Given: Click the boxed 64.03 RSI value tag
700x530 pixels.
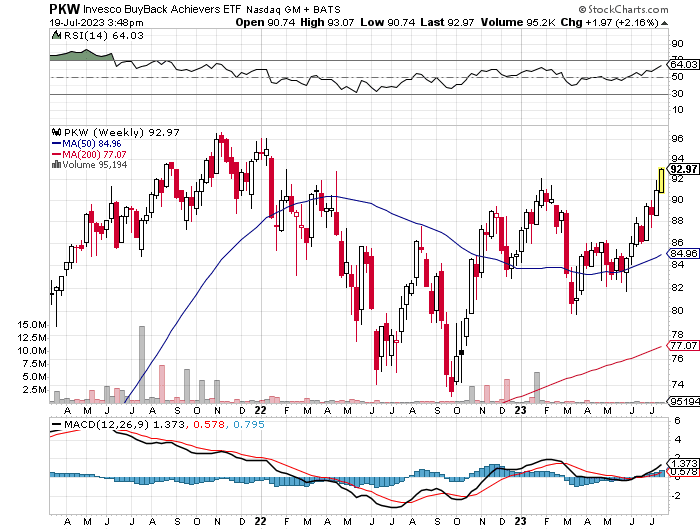Looking at the screenshot, I should pos(684,64).
